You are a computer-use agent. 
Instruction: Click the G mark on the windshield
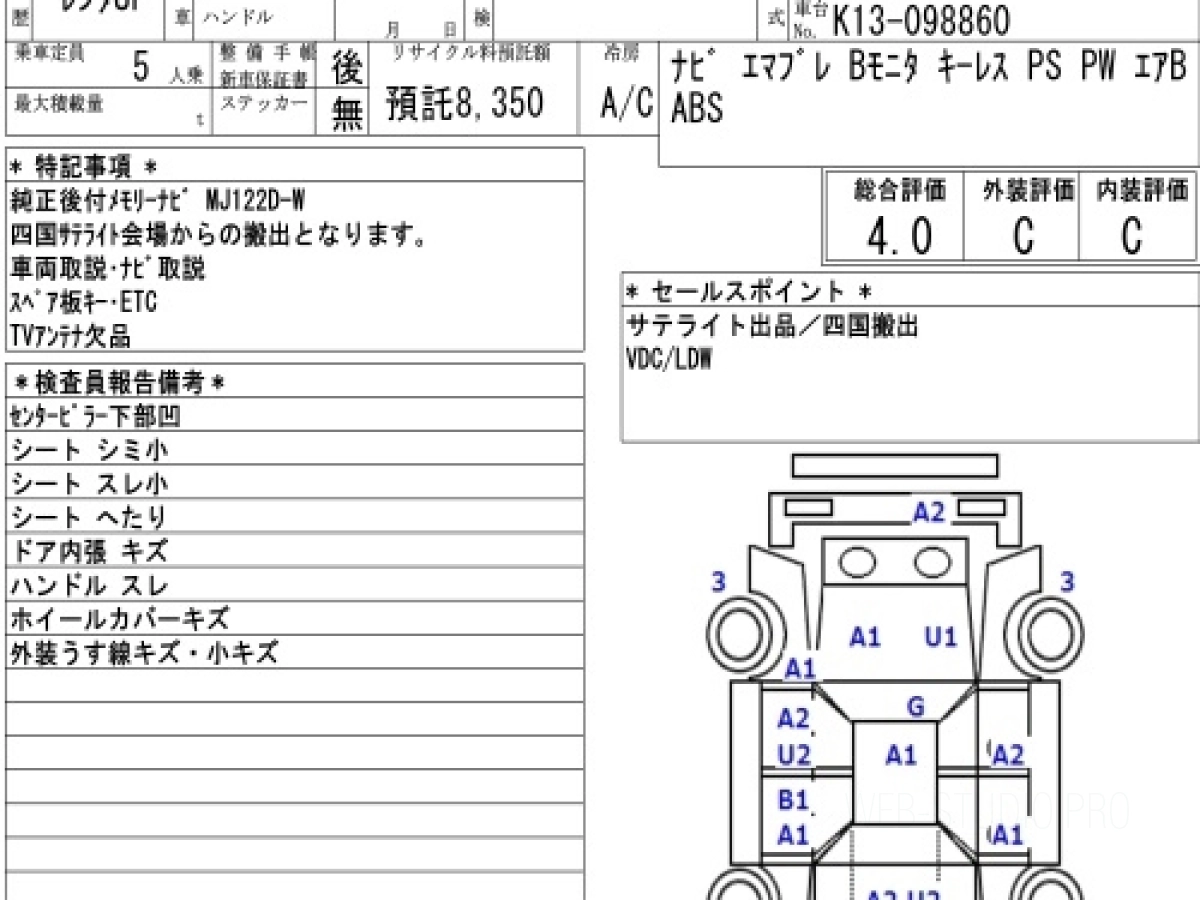pyautogui.click(x=915, y=708)
